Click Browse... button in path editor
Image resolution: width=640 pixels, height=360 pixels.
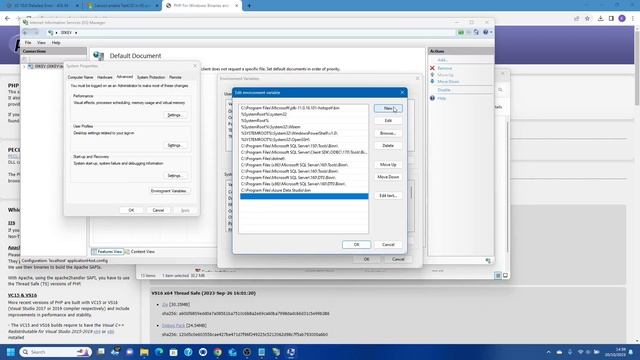coord(388,133)
